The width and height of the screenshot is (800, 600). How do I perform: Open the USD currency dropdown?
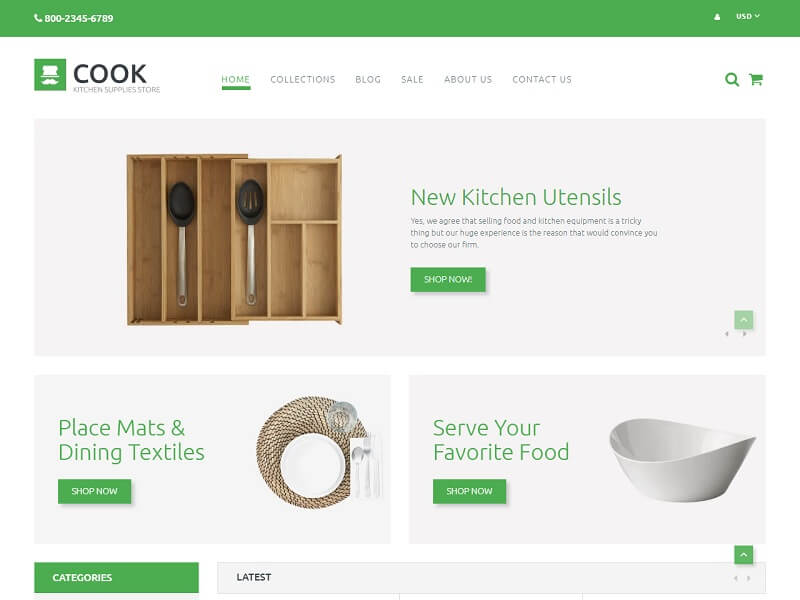coord(747,16)
